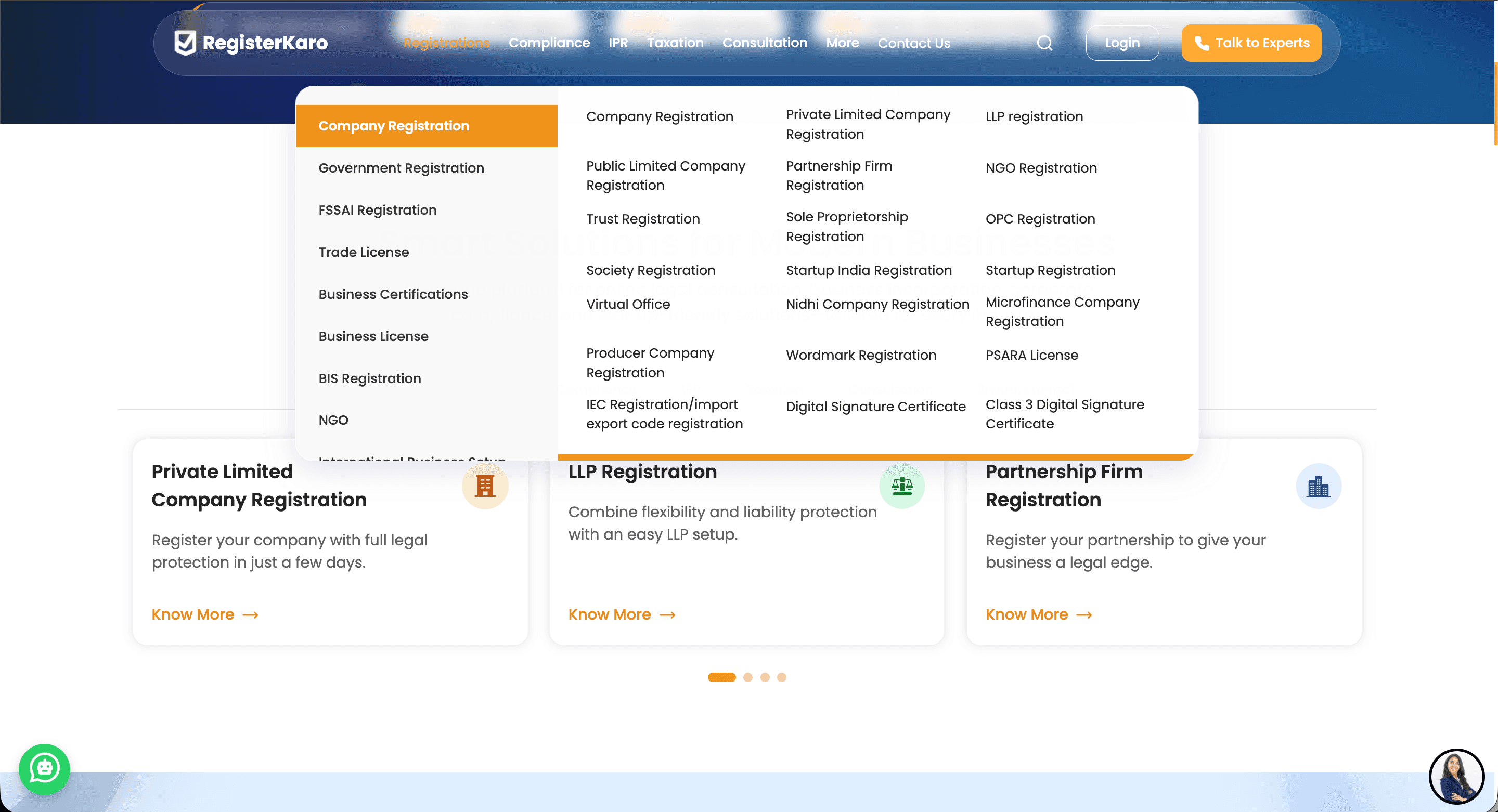Select Business License category
This screenshot has width=1498, height=812.
point(427,336)
